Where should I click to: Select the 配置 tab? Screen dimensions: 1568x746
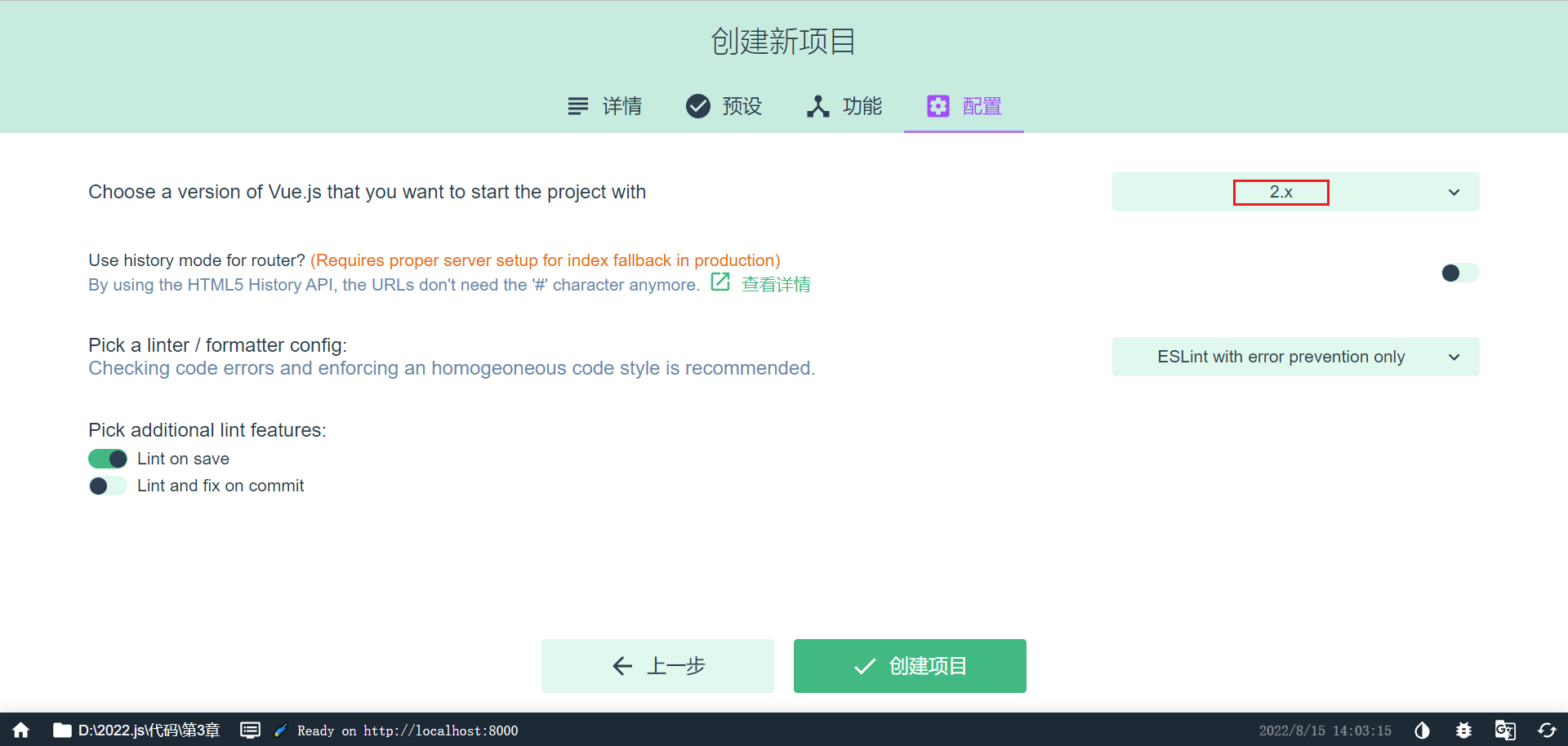[x=964, y=106]
